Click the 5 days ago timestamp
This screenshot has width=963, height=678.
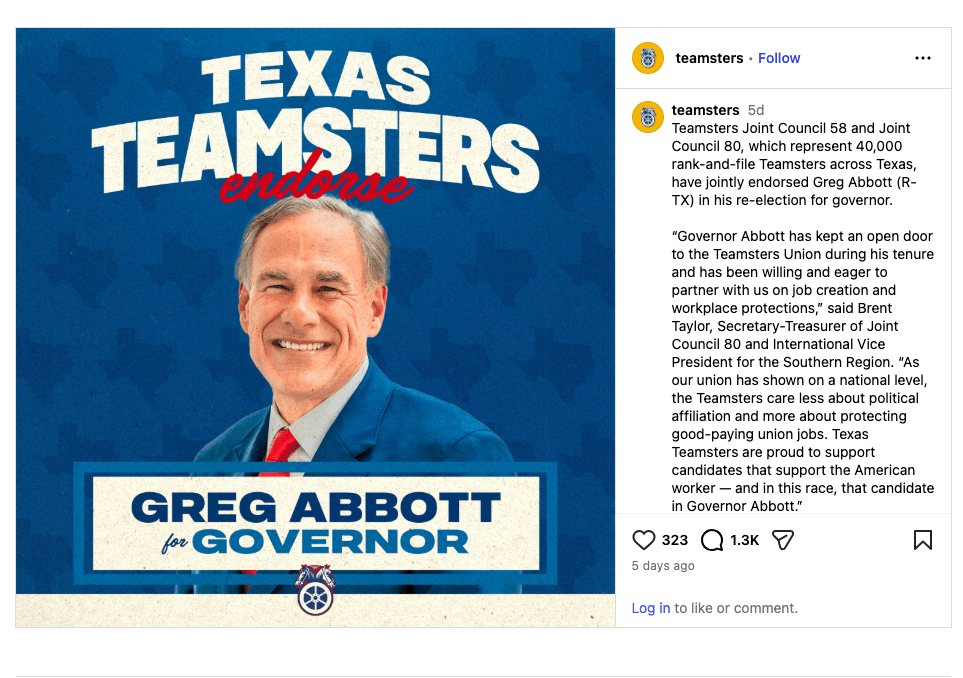[663, 566]
